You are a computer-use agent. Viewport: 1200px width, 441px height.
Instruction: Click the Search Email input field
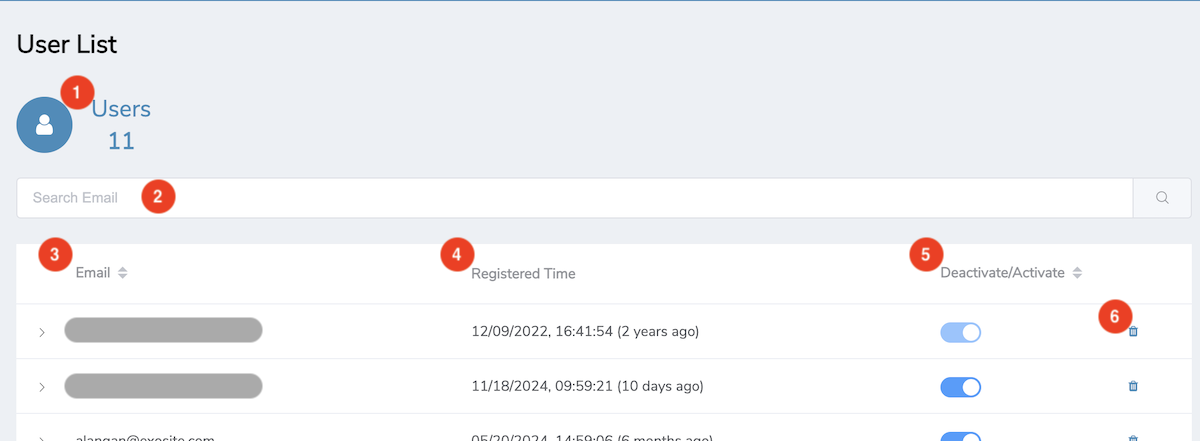574,198
